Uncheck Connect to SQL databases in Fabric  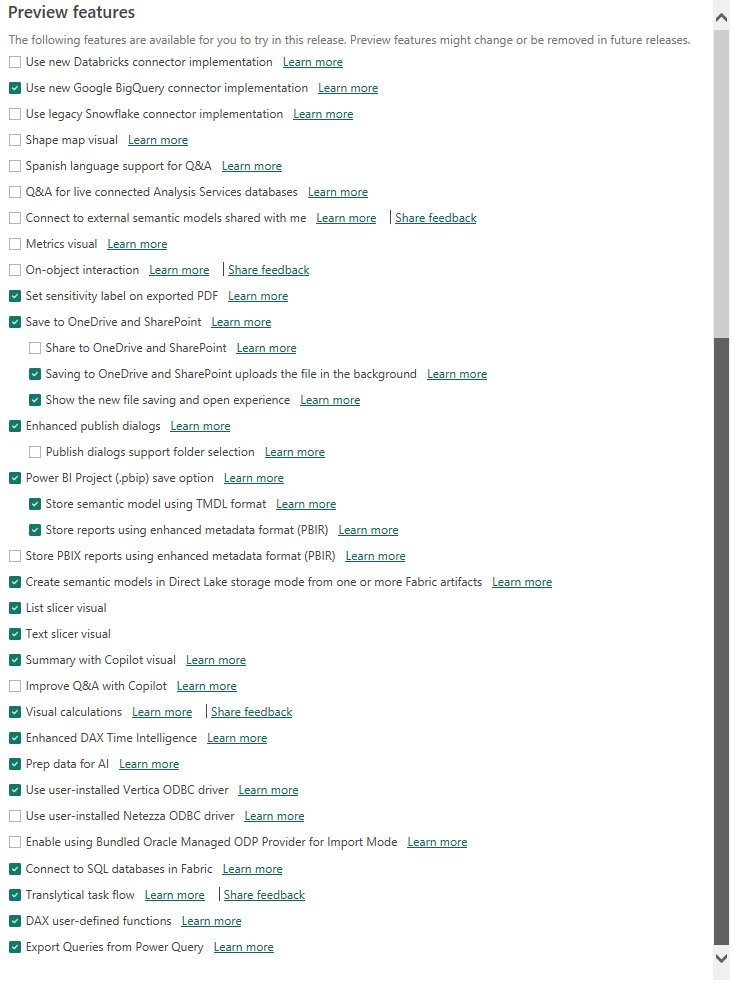(15, 869)
